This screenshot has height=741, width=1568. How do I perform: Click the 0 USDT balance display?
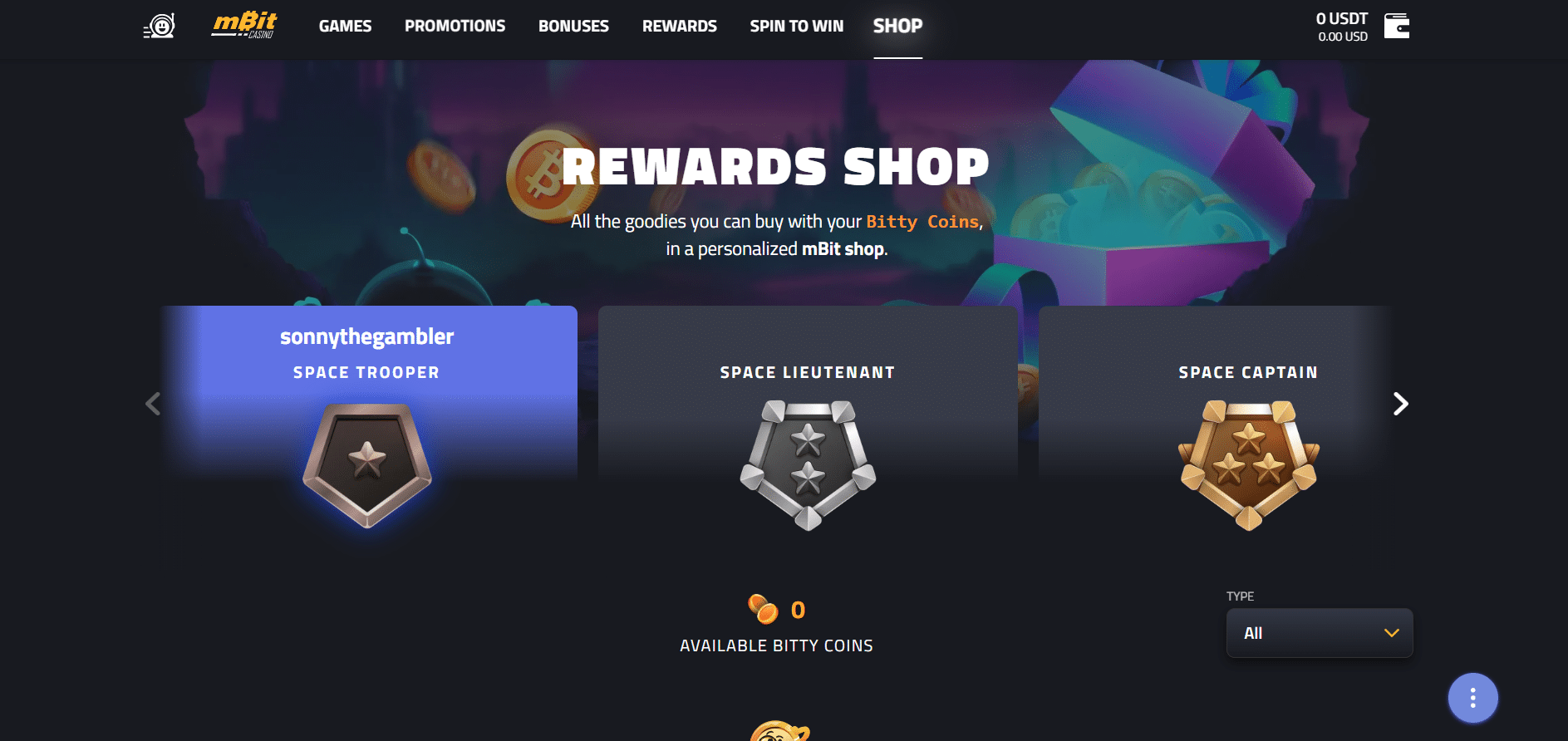pos(1341,27)
